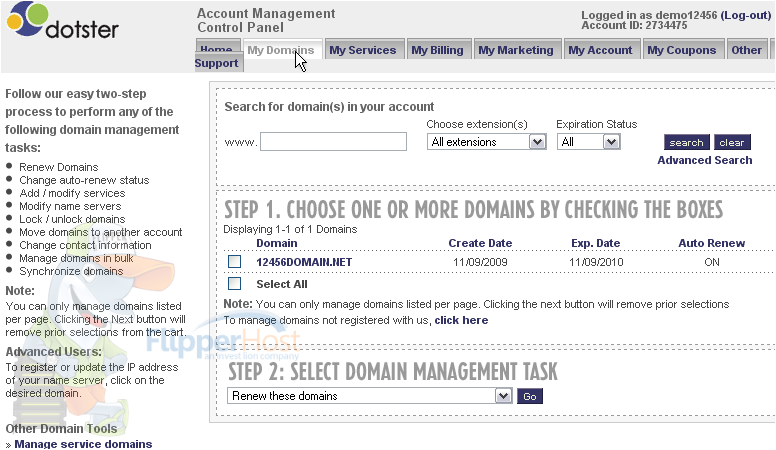Open the 12456DOMAIN.NET domain link
Image resolution: width=776 pixels, height=450 pixels.
(x=304, y=262)
